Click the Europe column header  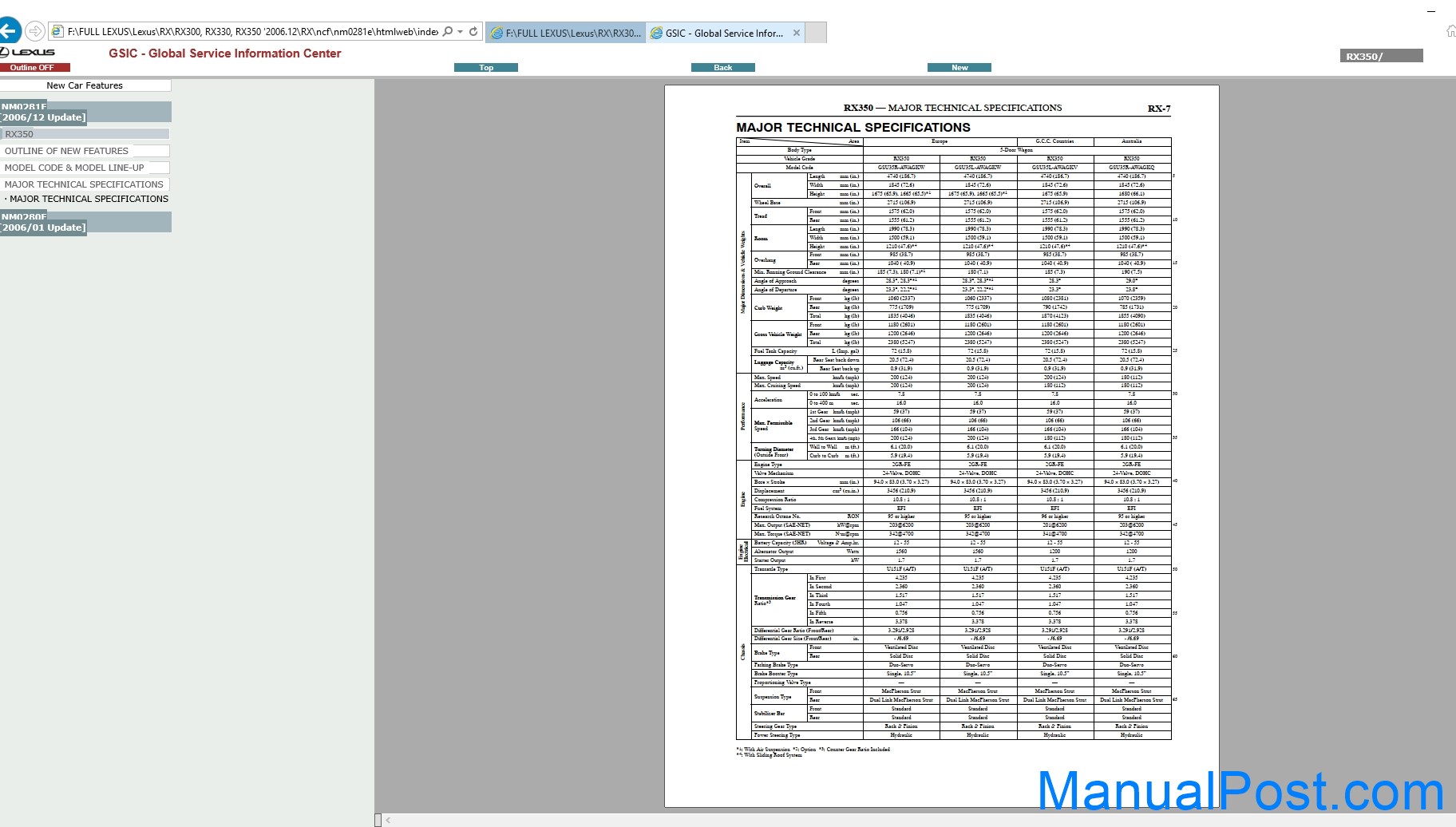[940, 141]
